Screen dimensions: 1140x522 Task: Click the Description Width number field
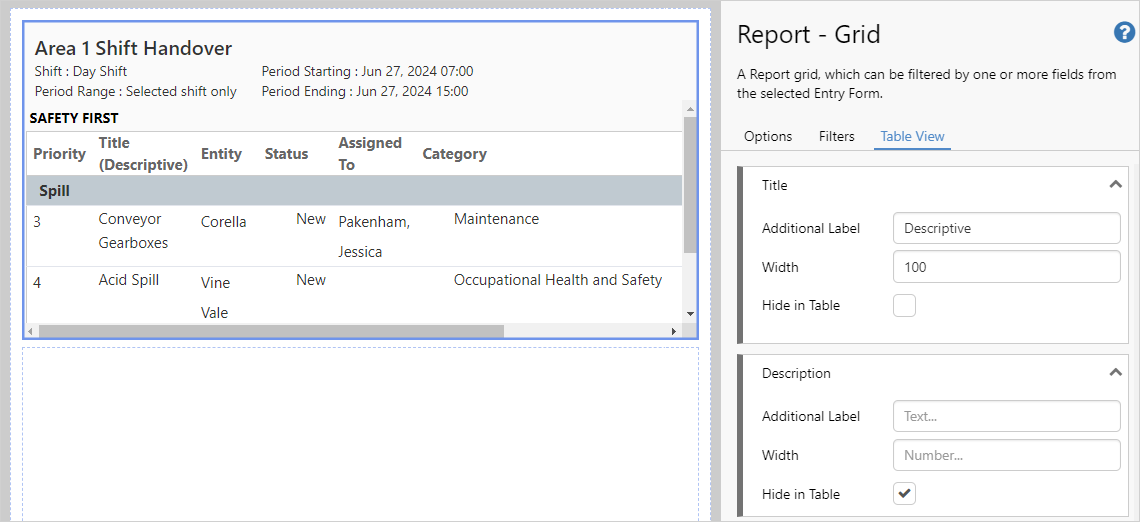click(1006, 455)
